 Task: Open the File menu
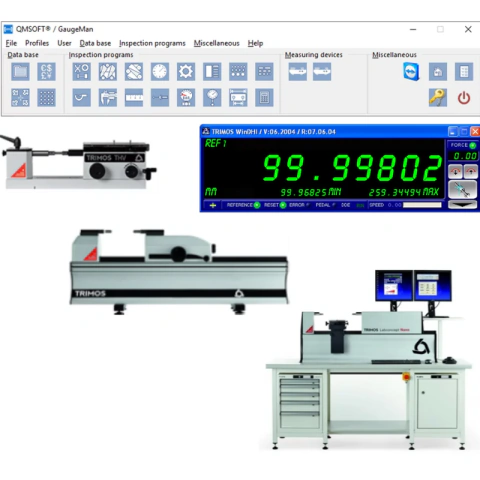(x=11, y=43)
